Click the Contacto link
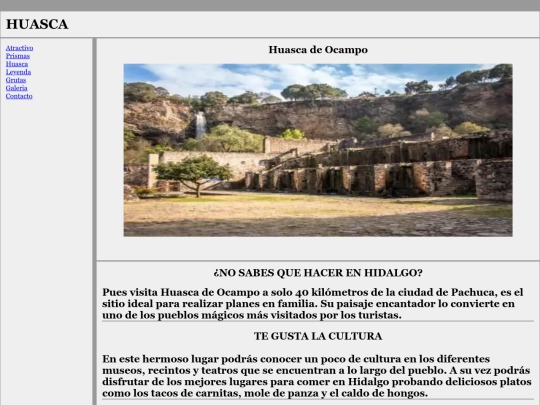 [19, 96]
